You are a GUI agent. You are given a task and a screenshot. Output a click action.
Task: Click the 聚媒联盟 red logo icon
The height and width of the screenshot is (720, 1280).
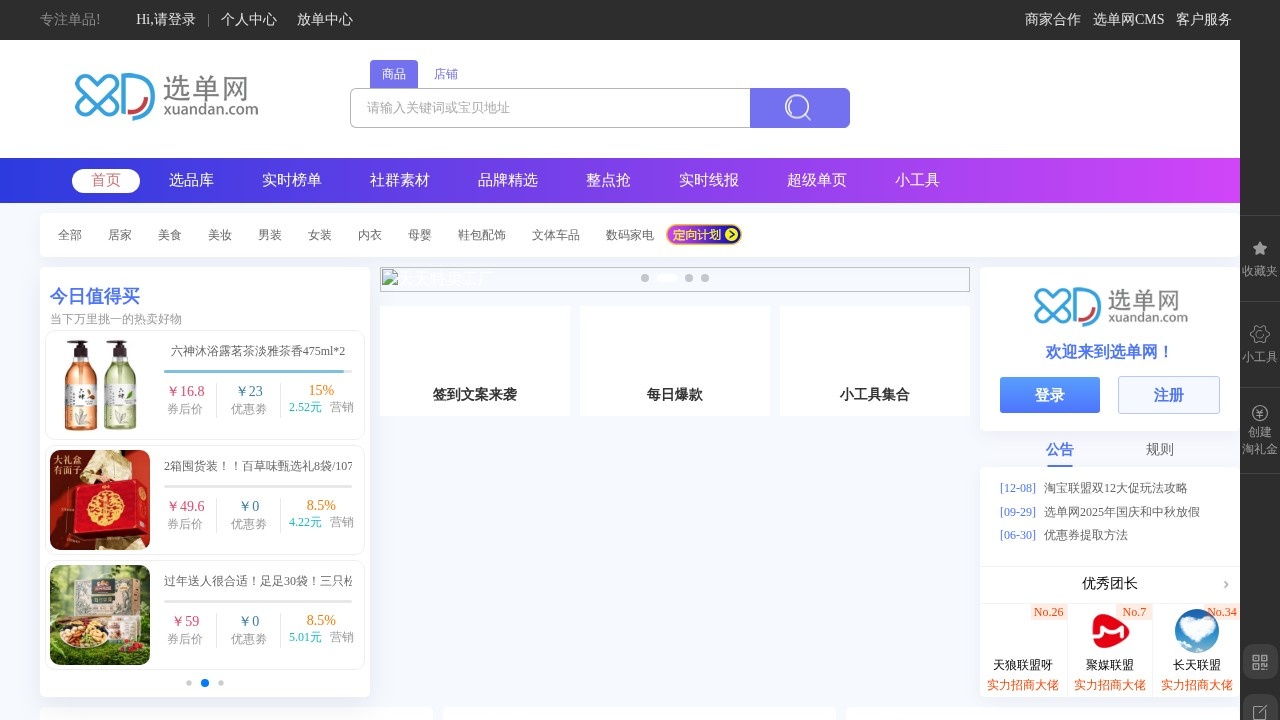pos(1110,631)
